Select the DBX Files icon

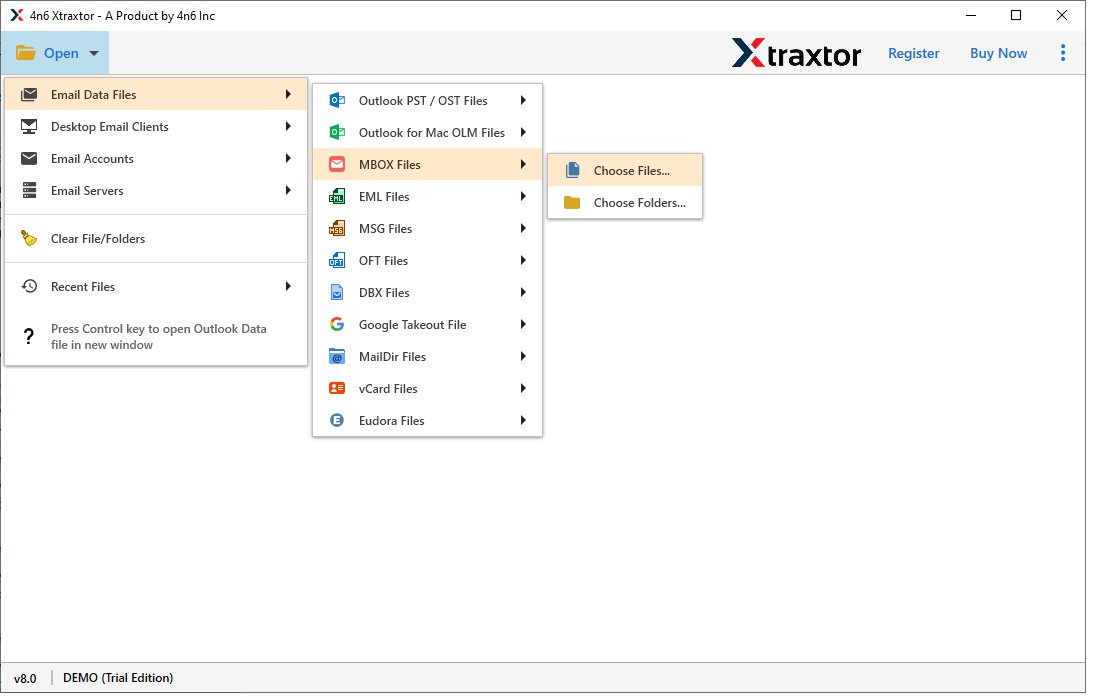pyautogui.click(x=338, y=292)
